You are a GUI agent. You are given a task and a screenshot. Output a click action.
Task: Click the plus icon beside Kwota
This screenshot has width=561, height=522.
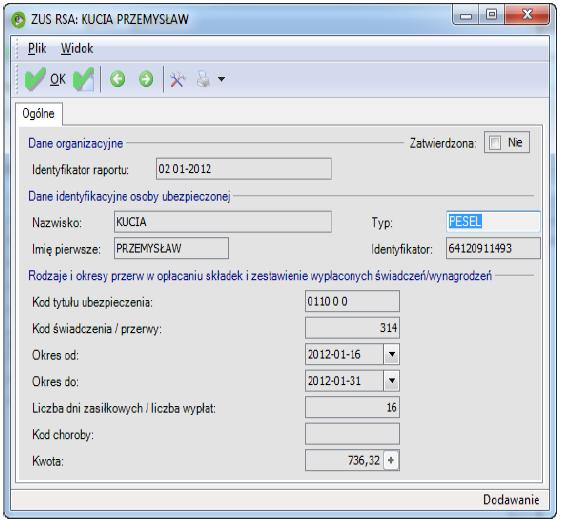pos(391,460)
